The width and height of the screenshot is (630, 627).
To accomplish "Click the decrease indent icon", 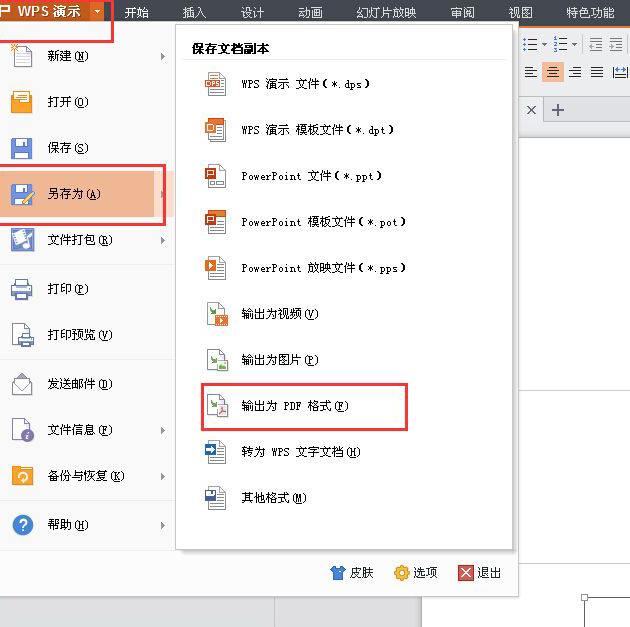I will pyautogui.click(x=595, y=44).
